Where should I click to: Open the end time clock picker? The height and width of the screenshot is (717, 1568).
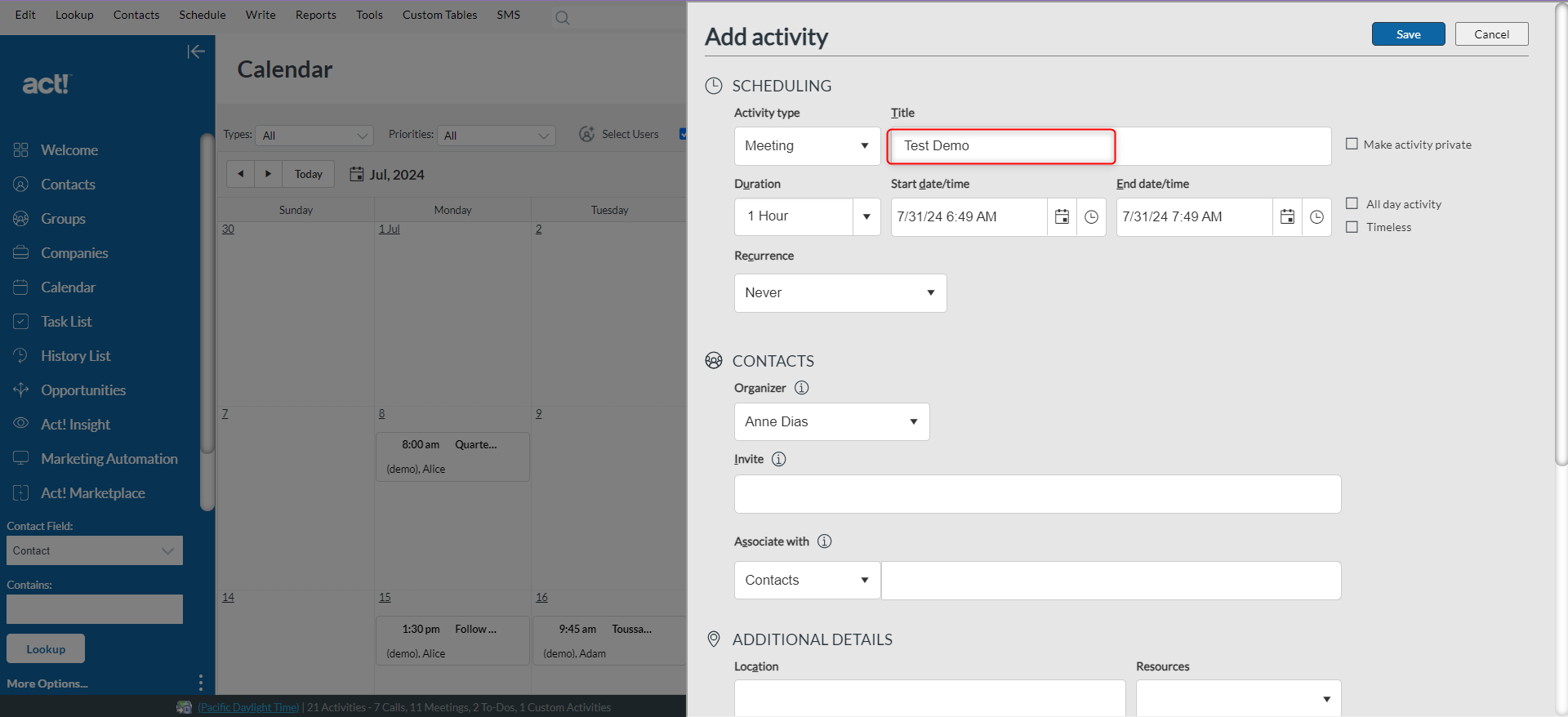click(x=1316, y=217)
